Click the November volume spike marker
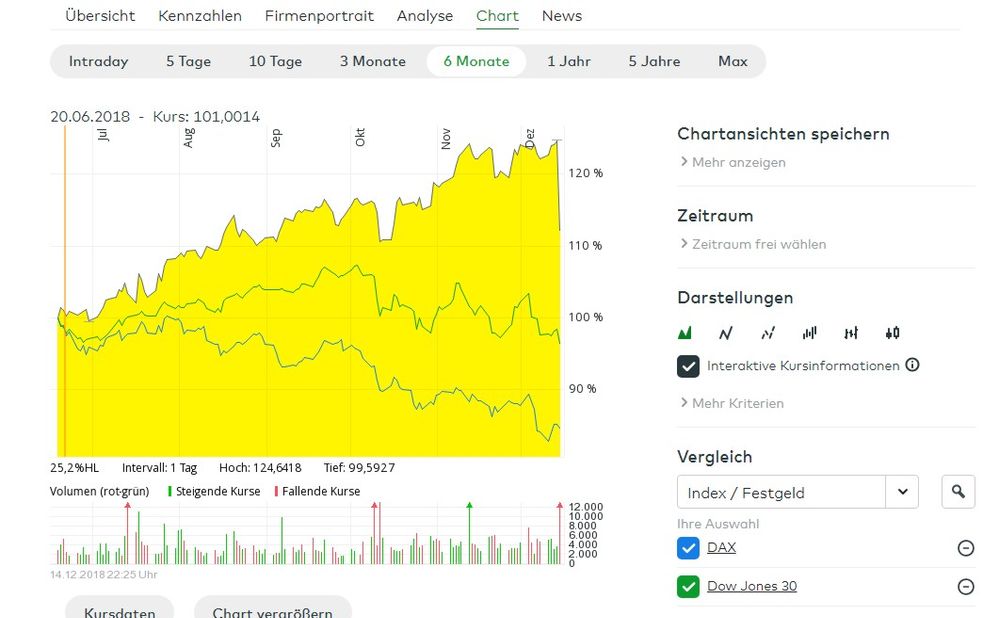This screenshot has height=618, width=999. tap(469, 506)
